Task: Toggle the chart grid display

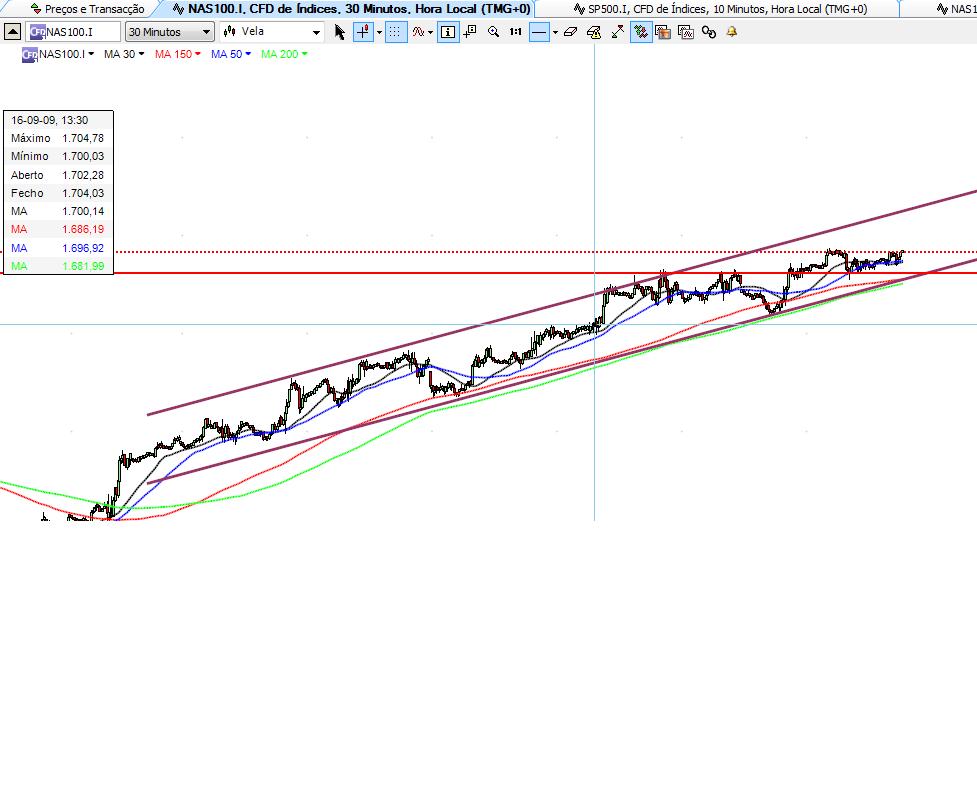Action: pos(395,32)
